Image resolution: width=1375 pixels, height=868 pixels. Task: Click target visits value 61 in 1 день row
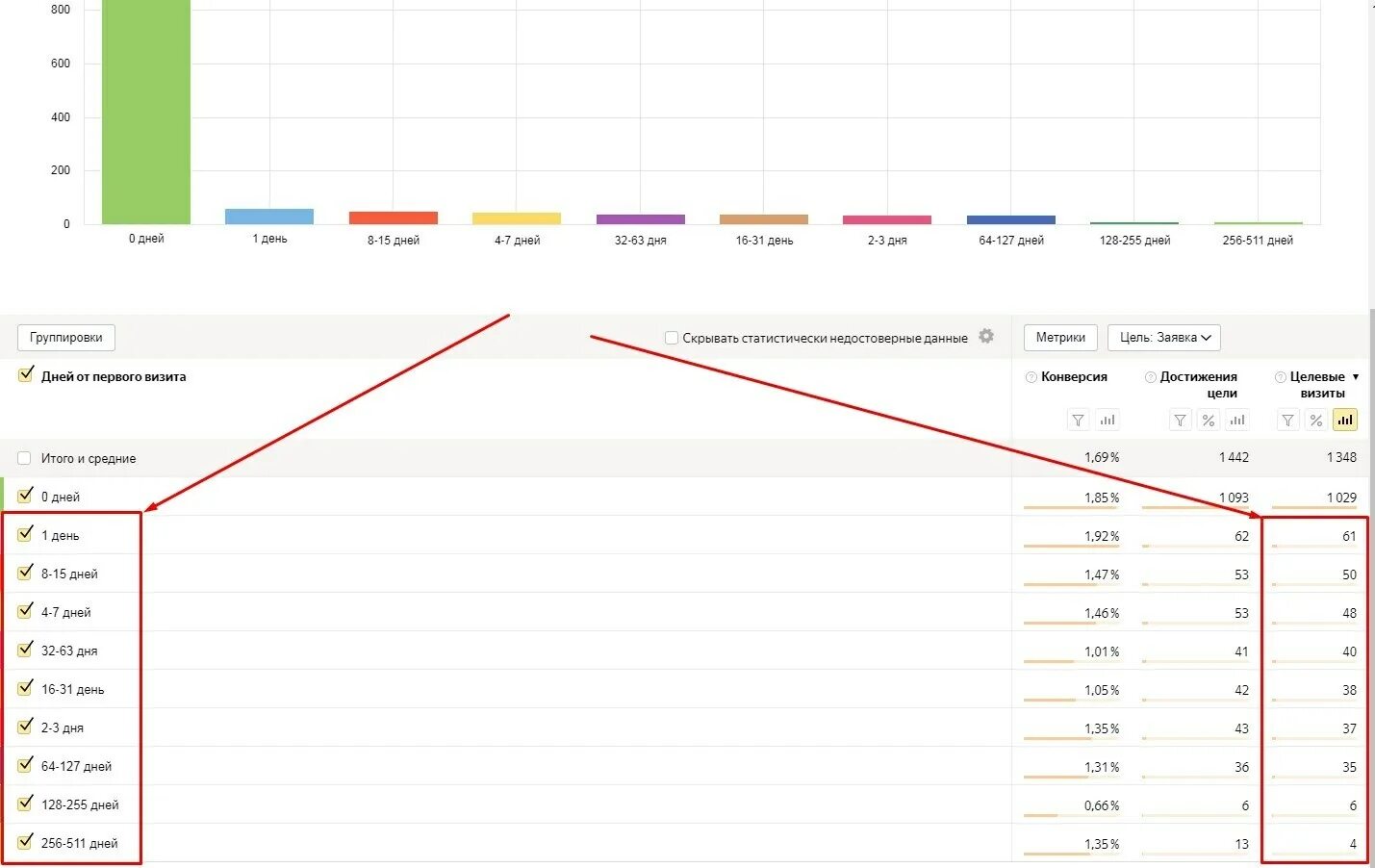pyautogui.click(x=1349, y=536)
